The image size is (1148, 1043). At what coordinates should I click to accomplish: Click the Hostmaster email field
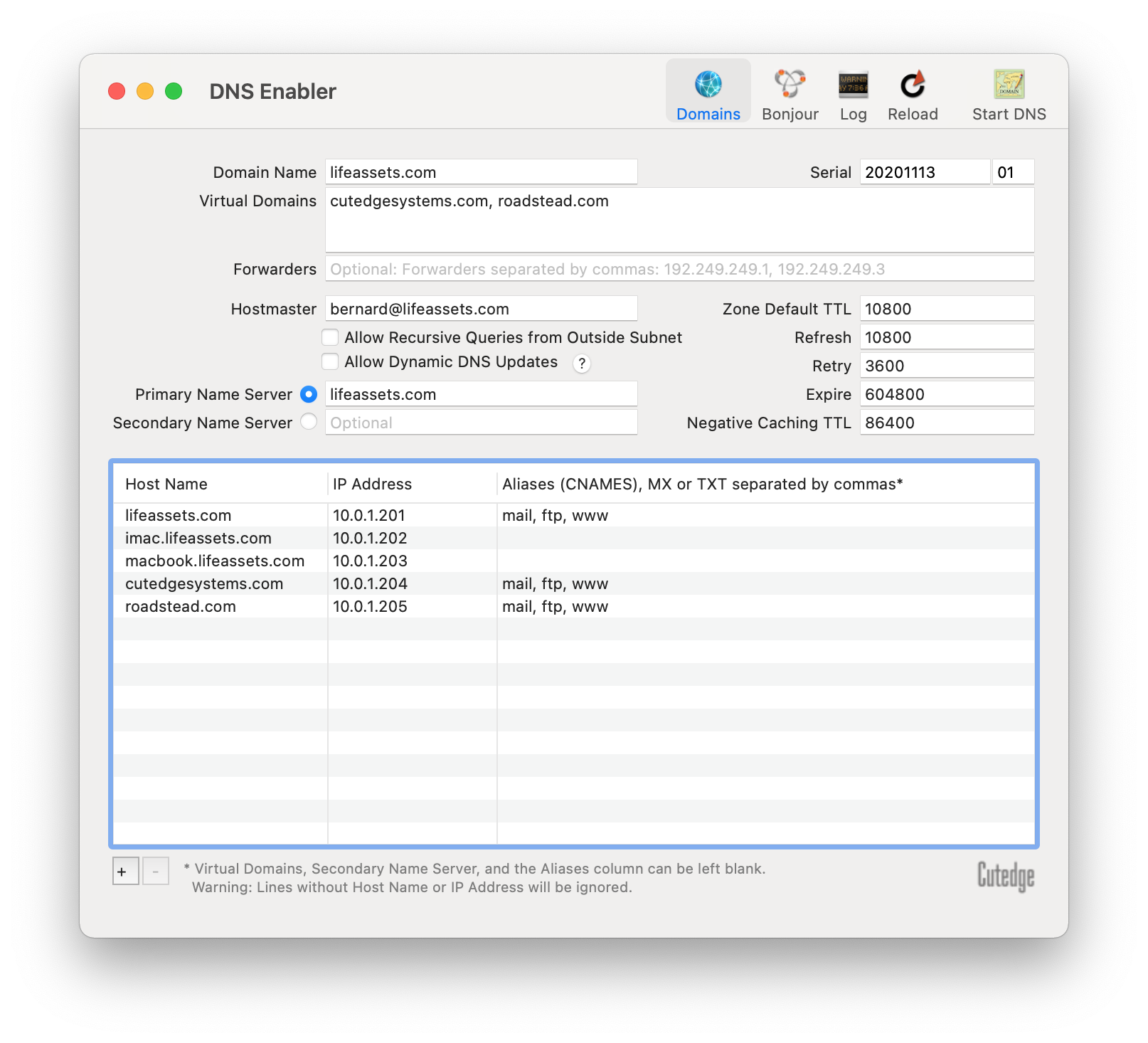pos(481,309)
